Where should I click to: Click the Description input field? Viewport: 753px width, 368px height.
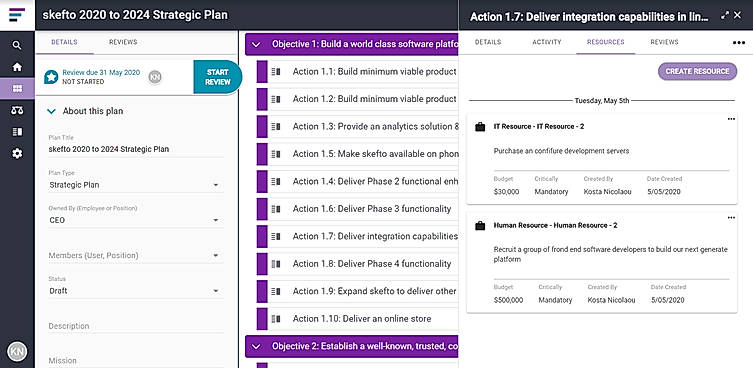[136, 326]
